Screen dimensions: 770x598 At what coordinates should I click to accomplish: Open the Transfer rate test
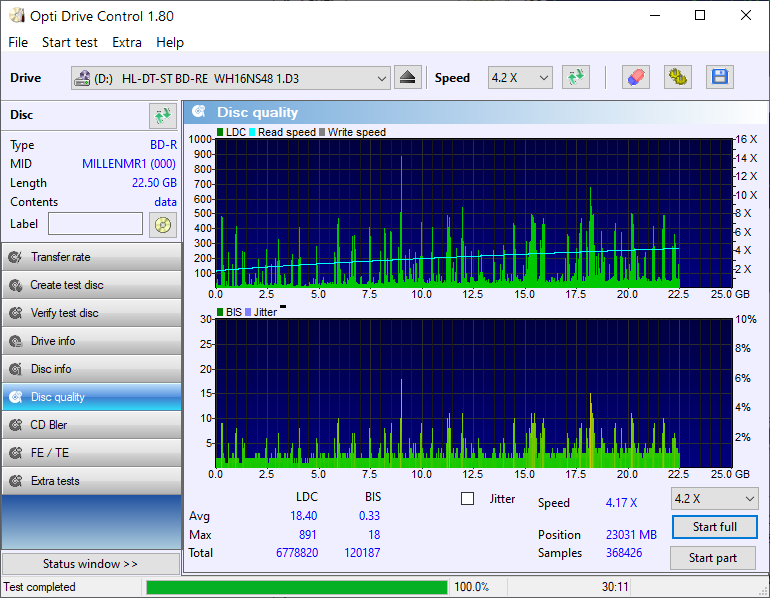[x=91, y=257]
